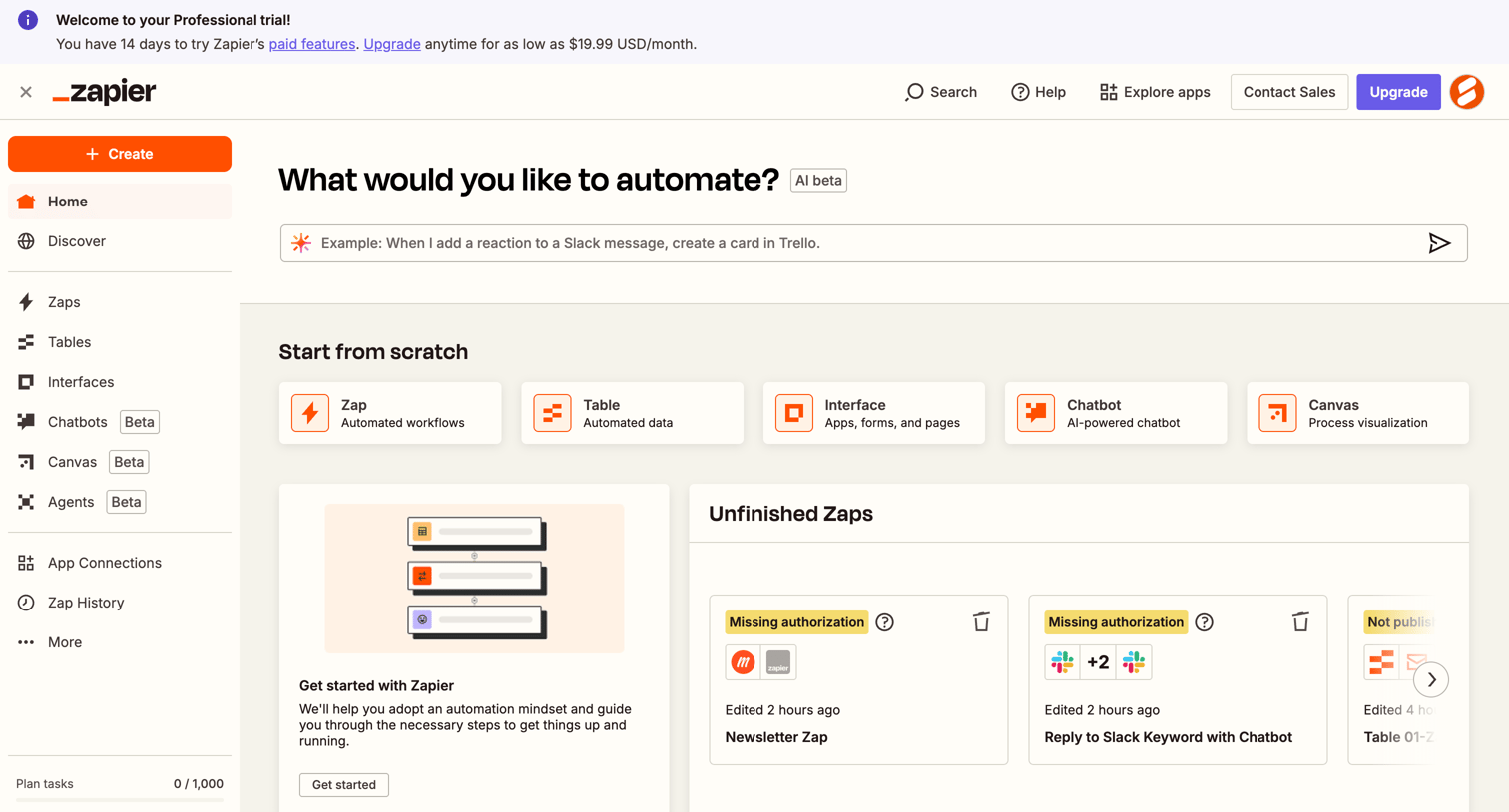
Task: Click the paid features link
Action: pos(312,44)
